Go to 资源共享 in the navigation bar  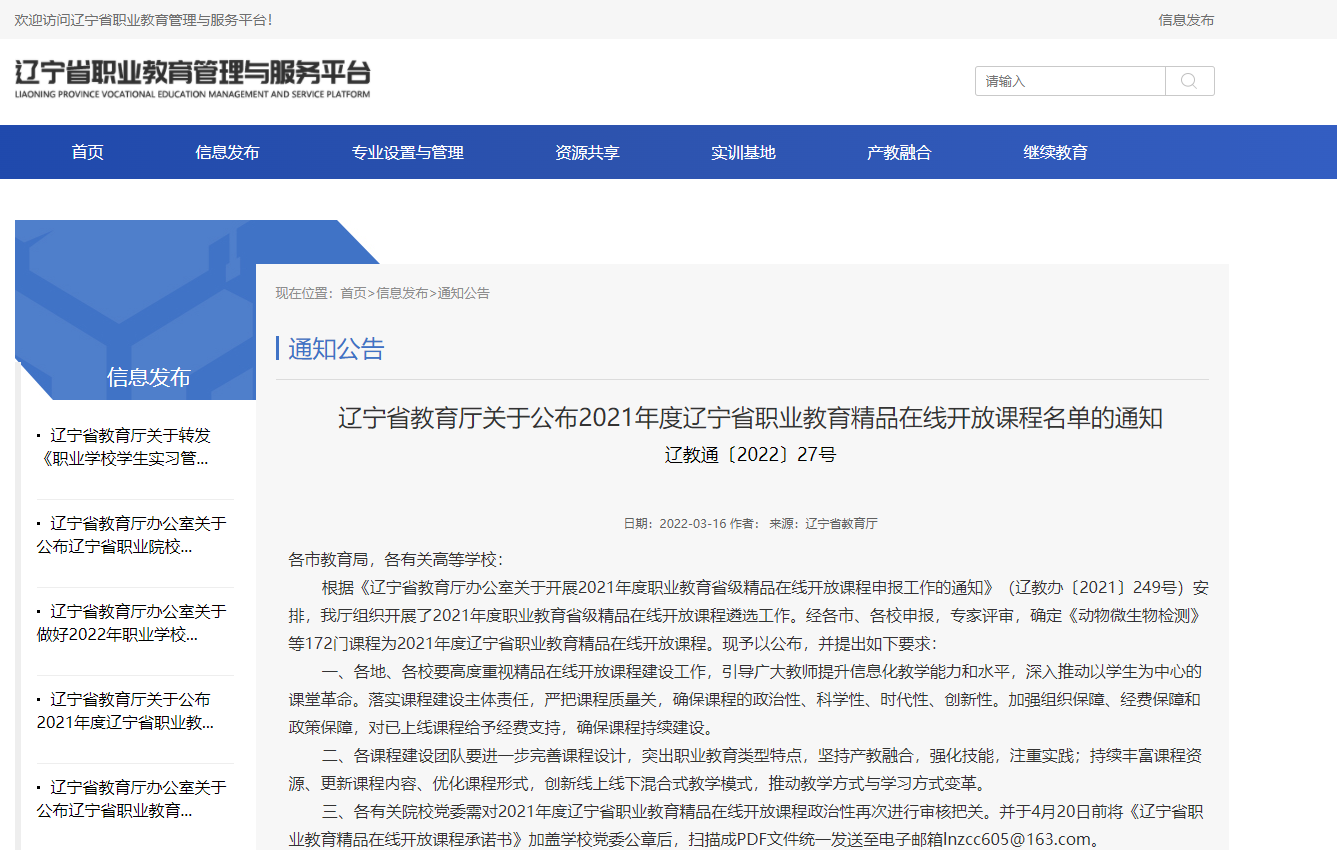click(x=587, y=153)
